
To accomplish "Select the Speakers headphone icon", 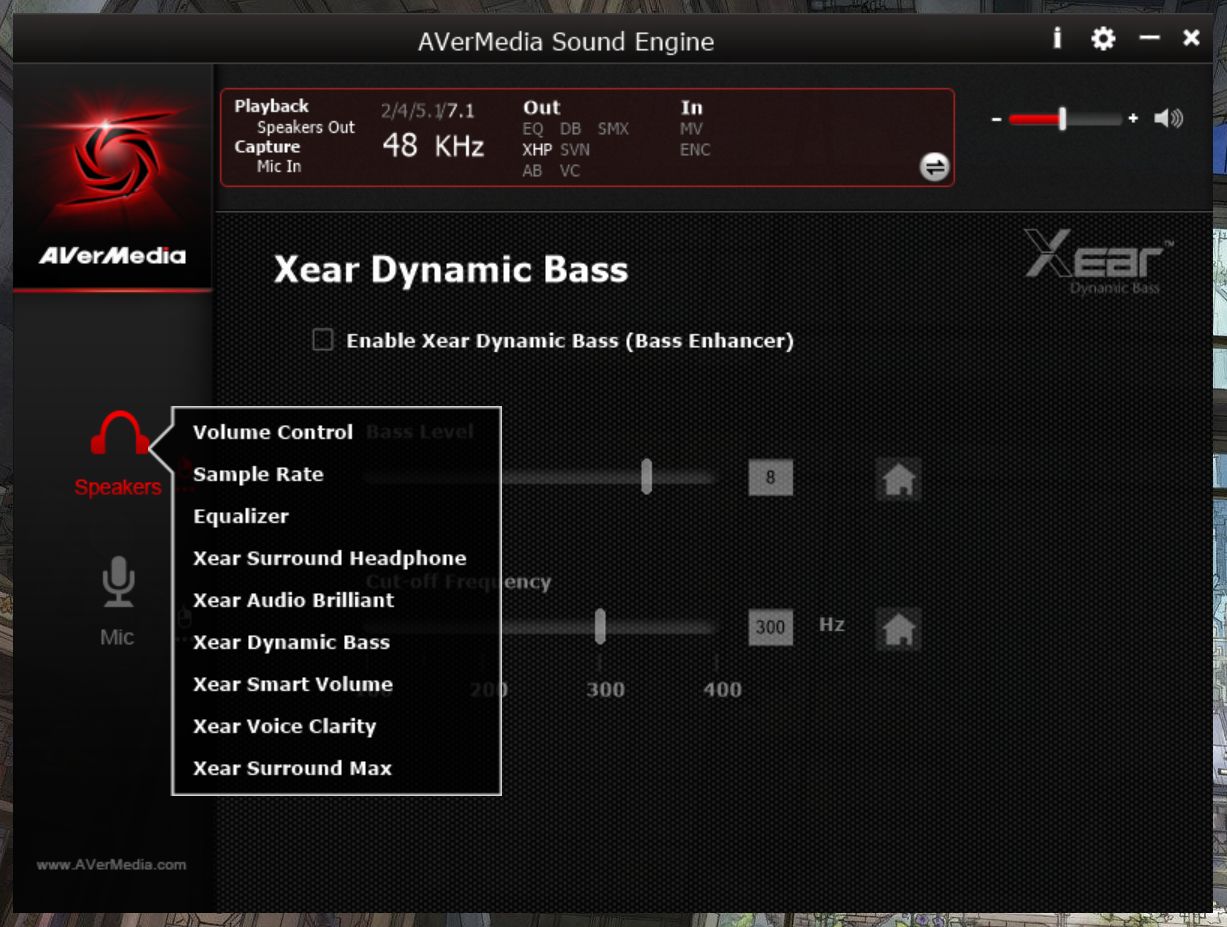I will coord(120,433).
